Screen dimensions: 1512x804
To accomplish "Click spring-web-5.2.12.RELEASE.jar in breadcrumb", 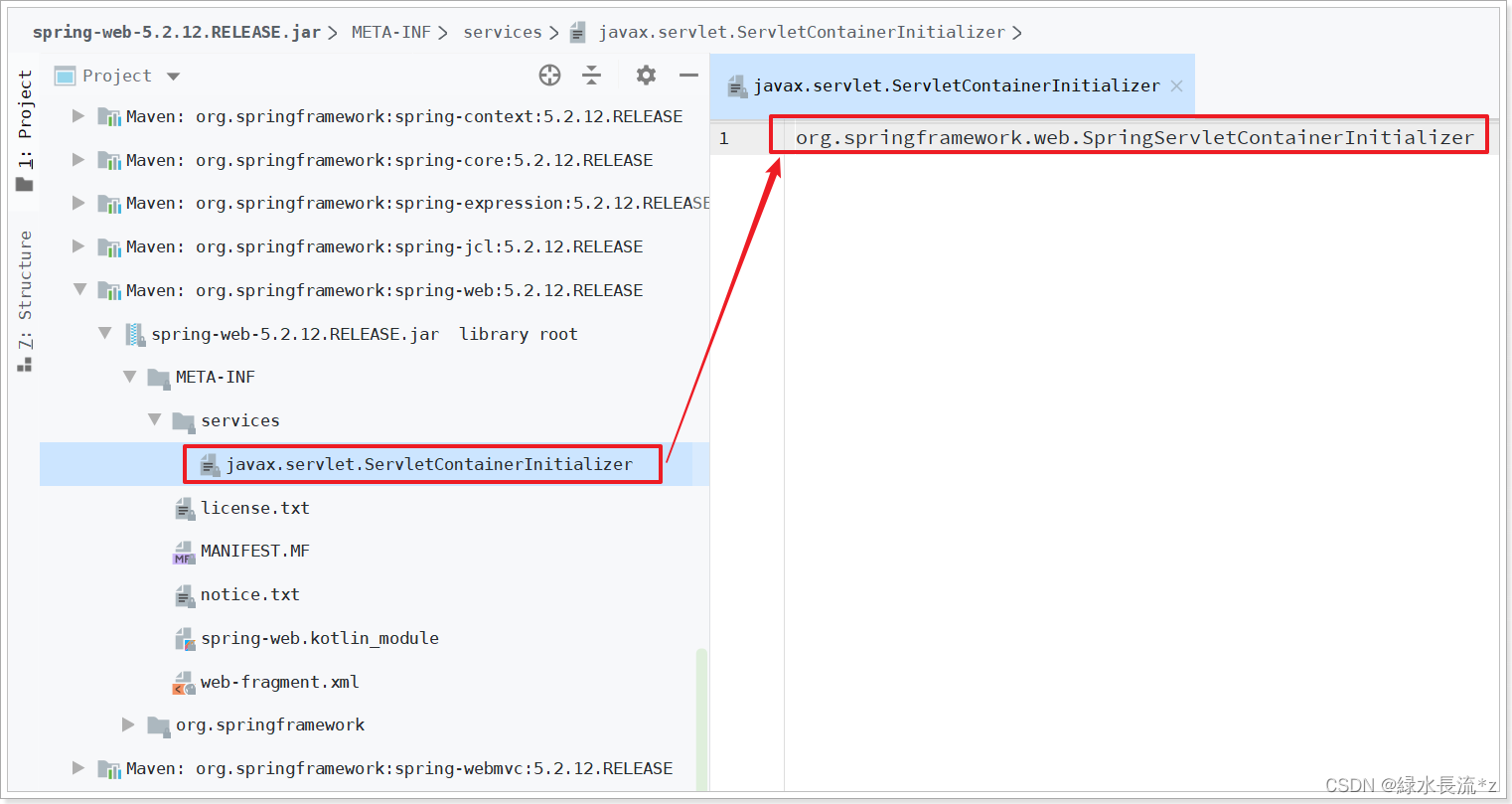I will [x=177, y=32].
